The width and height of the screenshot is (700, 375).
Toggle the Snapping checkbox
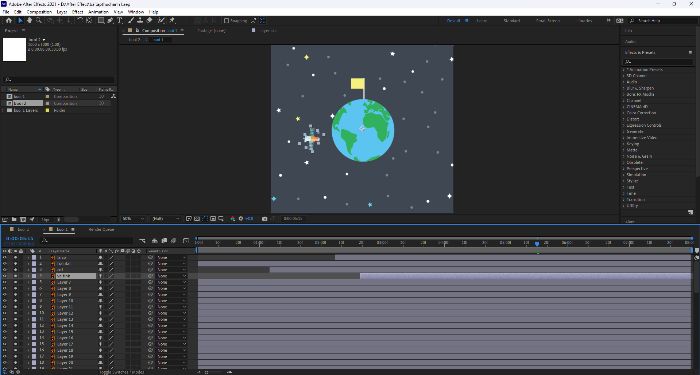226,21
